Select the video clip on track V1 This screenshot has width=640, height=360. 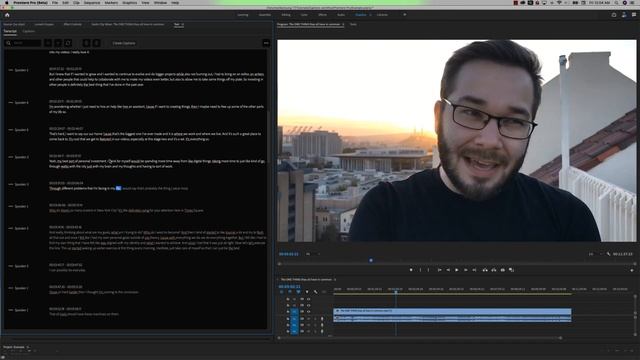coord(452,311)
